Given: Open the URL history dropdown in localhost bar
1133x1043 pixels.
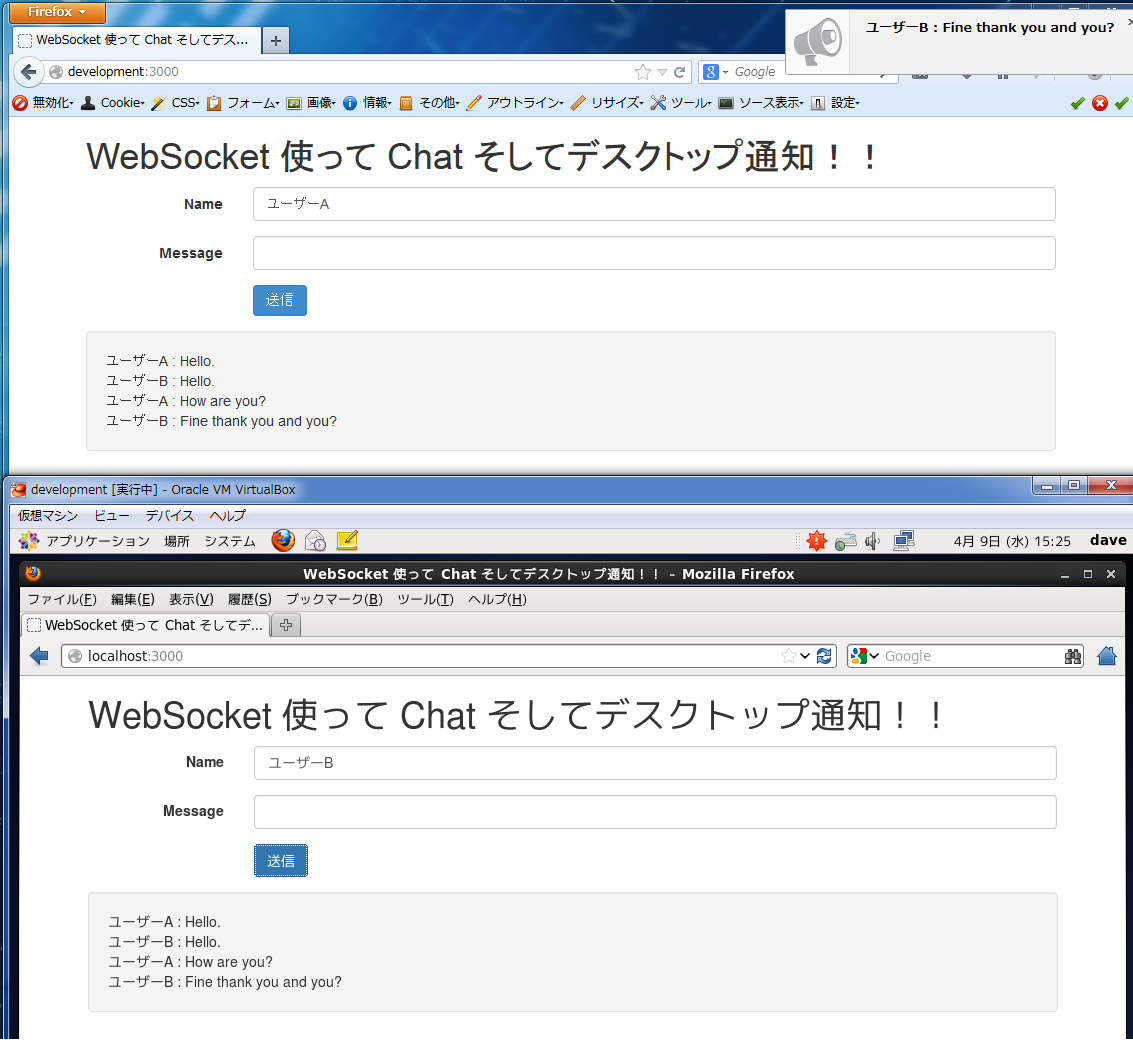Looking at the screenshot, I should (805, 656).
